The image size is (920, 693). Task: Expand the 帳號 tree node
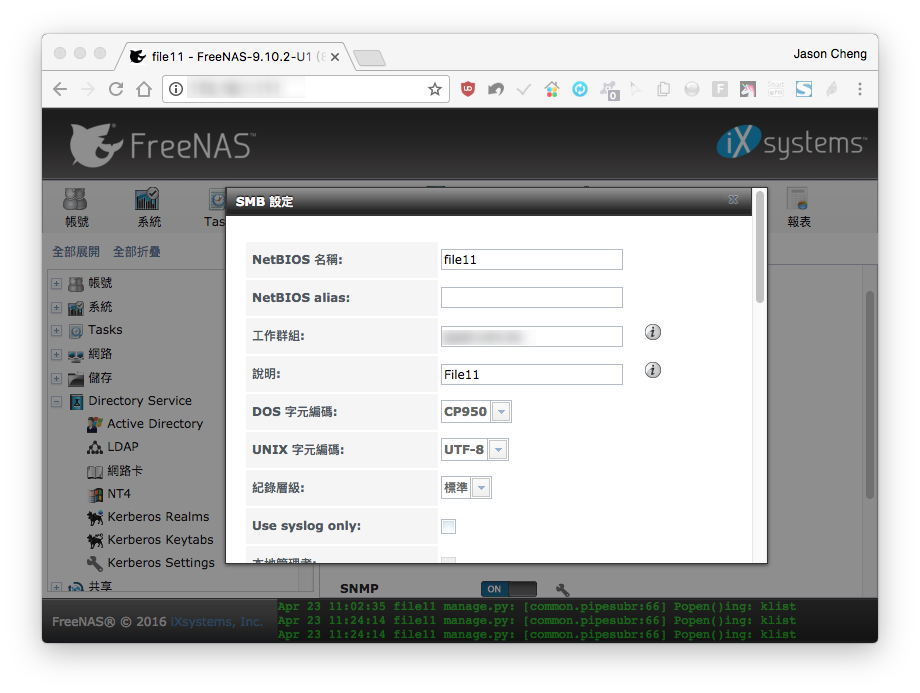click(x=56, y=284)
